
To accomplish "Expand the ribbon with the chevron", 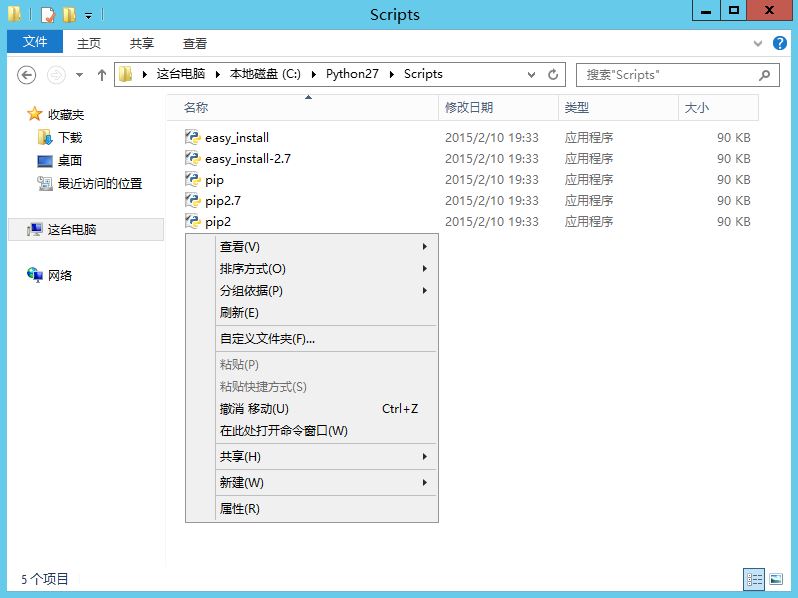I will click(x=758, y=44).
